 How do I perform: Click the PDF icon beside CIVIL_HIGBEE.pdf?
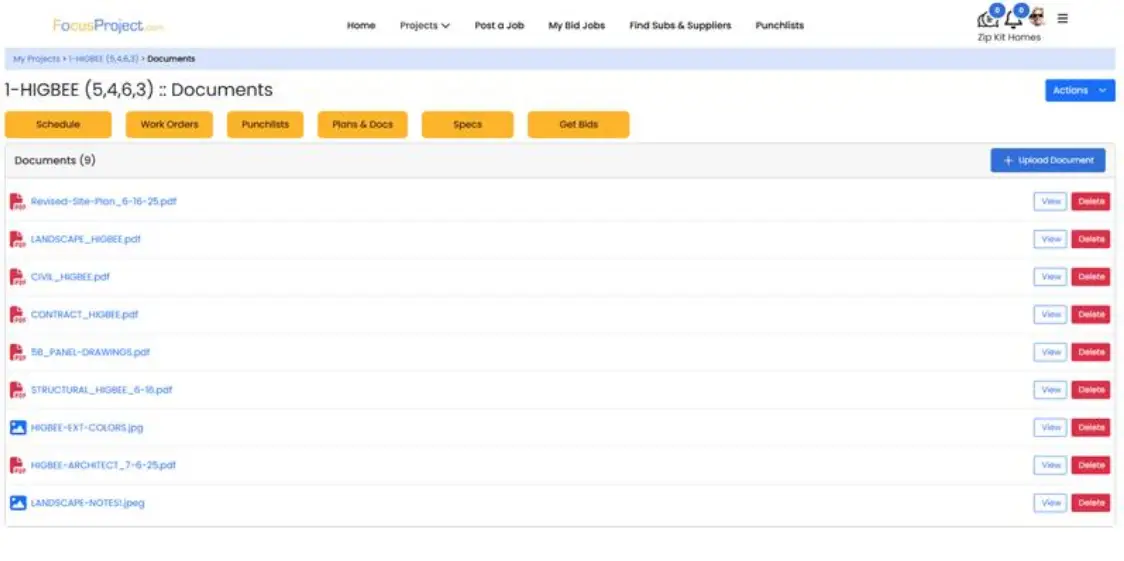(17, 277)
